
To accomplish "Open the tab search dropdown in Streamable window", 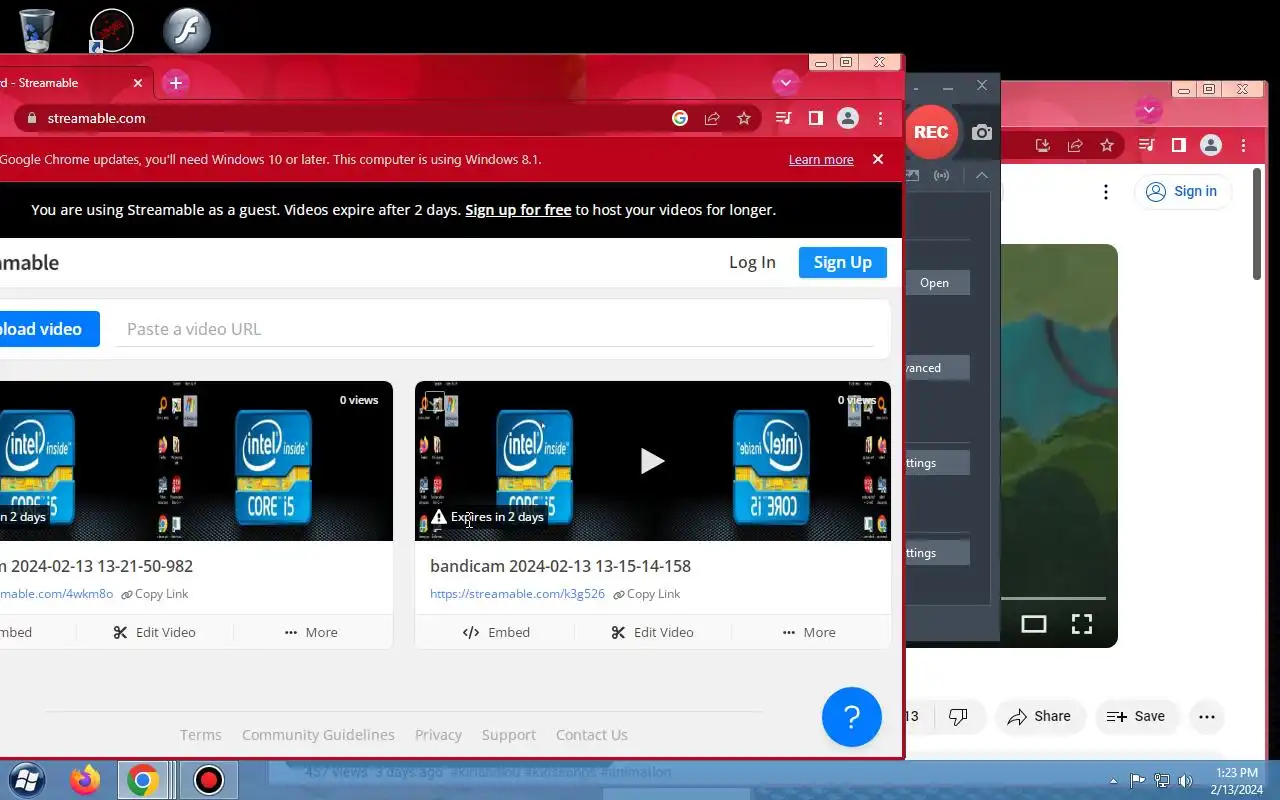I will (786, 83).
